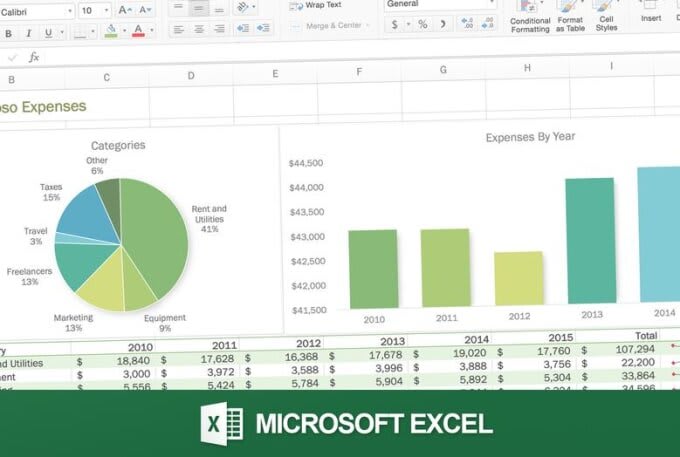Apply currency dollar format
This screenshot has width=680, height=457.
pyautogui.click(x=394, y=24)
